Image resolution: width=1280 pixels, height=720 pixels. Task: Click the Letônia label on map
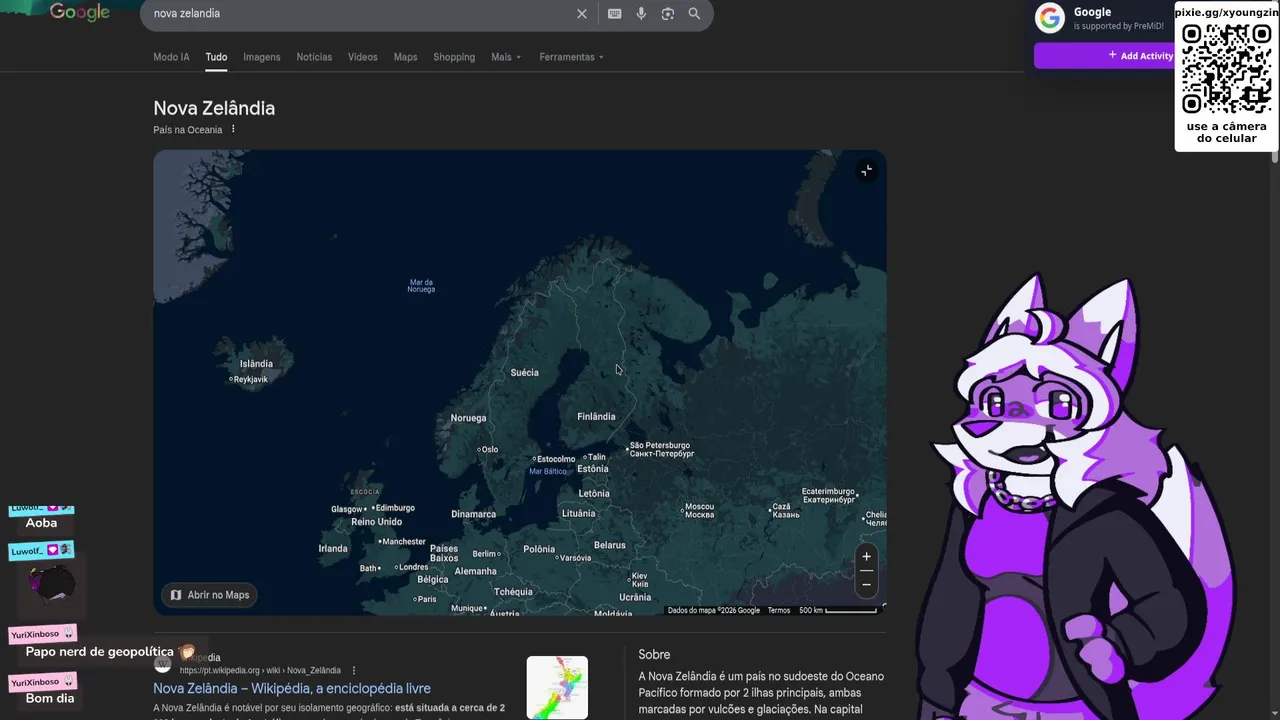tap(593, 494)
